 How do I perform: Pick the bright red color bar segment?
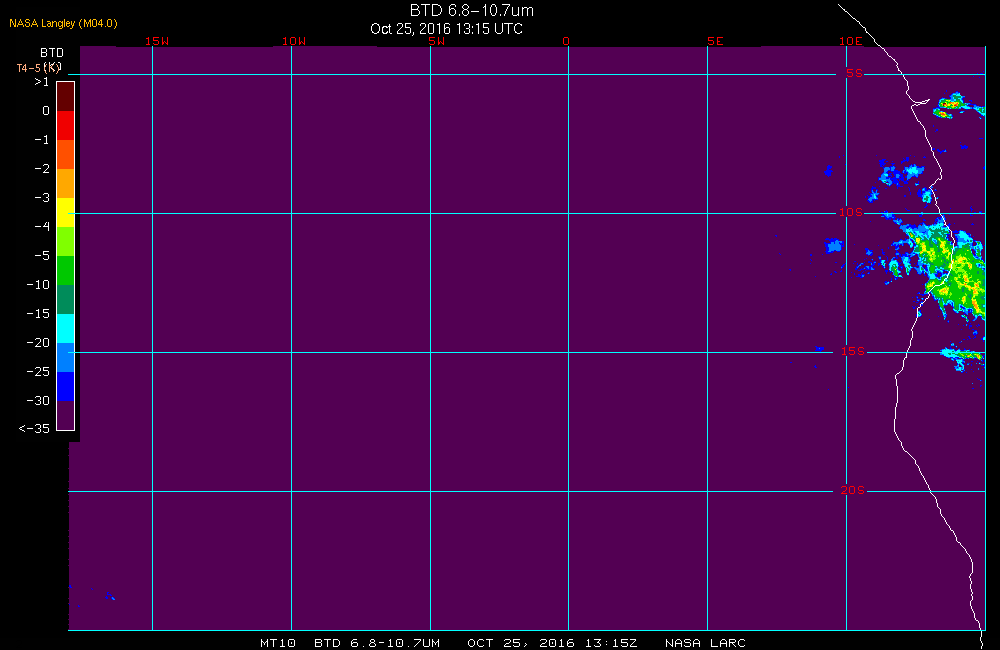coord(66,126)
